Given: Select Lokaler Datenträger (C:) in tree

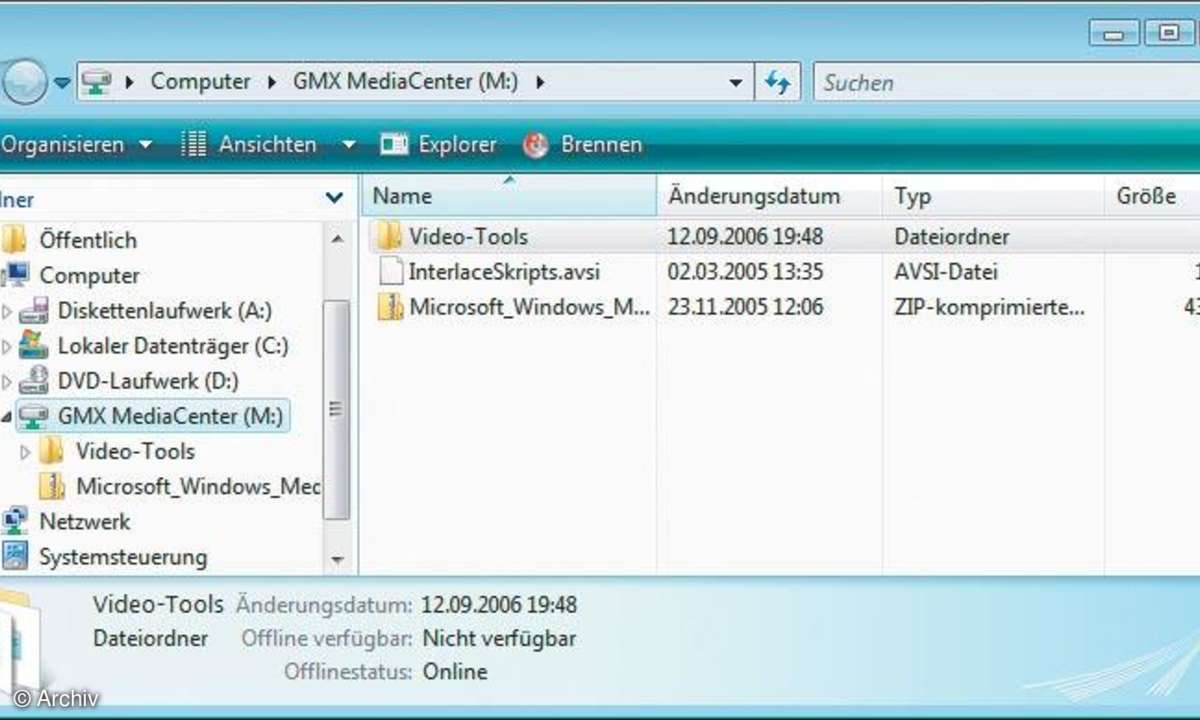Looking at the screenshot, I should pos(173,346).
